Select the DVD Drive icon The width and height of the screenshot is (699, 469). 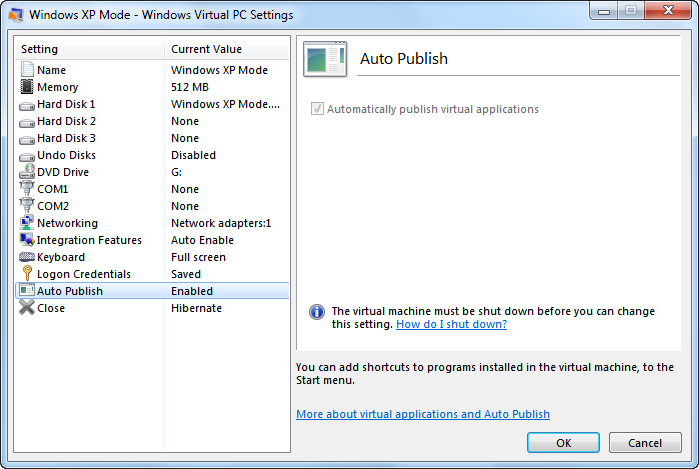pos(27,172)
